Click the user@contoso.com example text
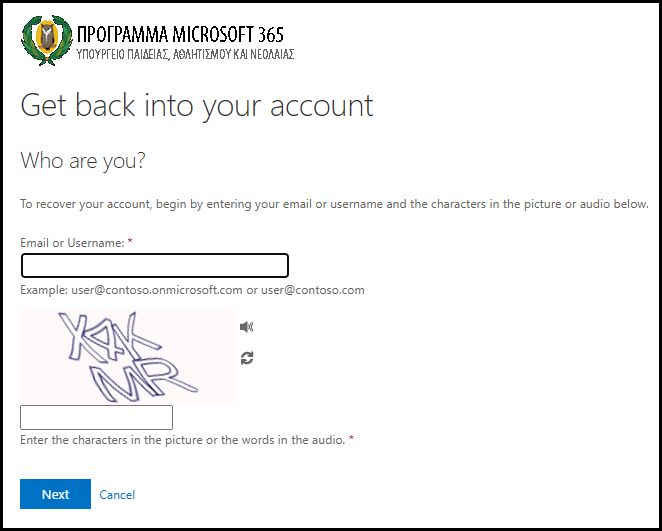Image resolution: width=662 pixels, height=531 pixels. coord(312,290)
